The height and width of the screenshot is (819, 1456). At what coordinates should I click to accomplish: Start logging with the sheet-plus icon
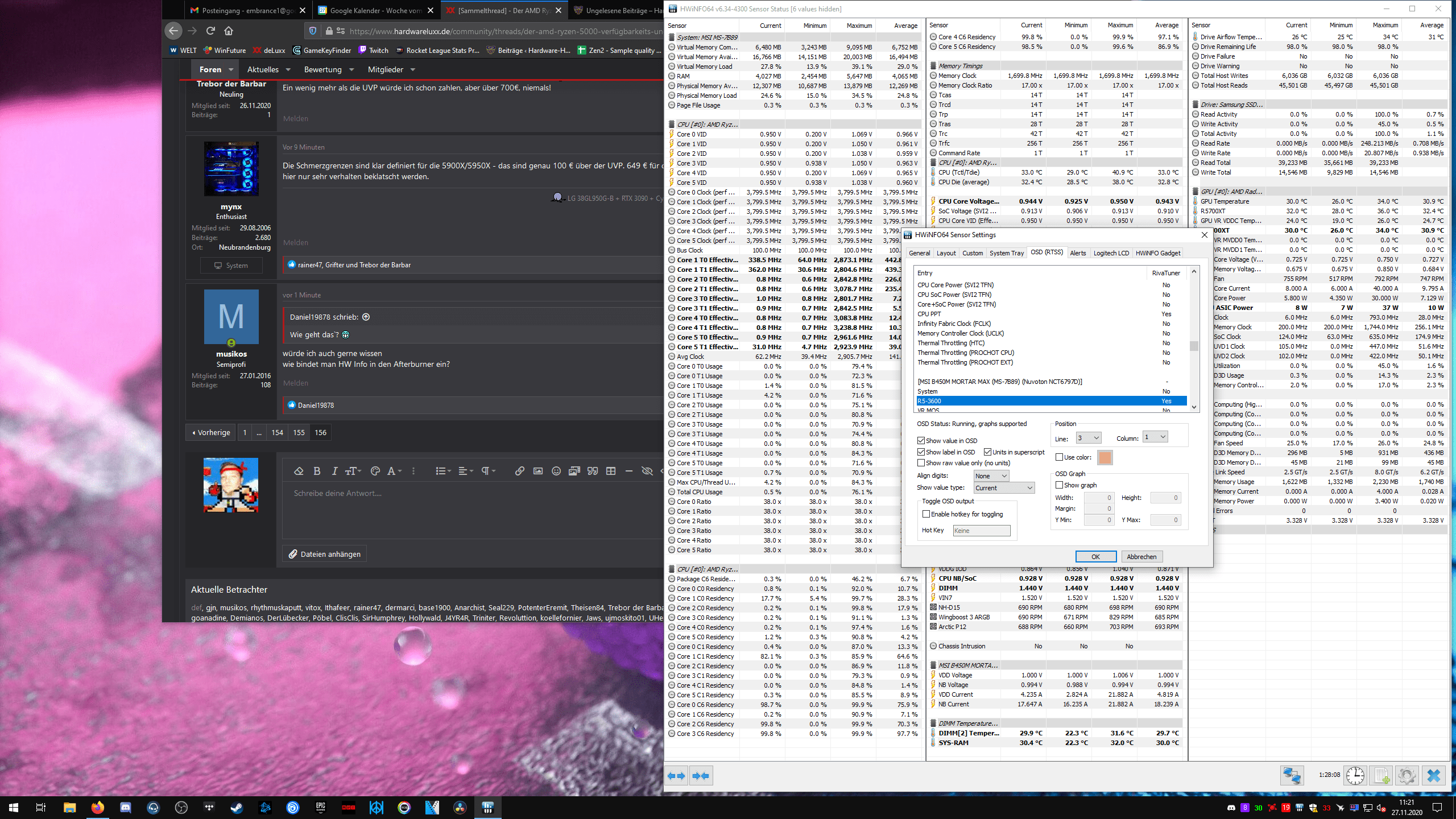coord(1381,775)
